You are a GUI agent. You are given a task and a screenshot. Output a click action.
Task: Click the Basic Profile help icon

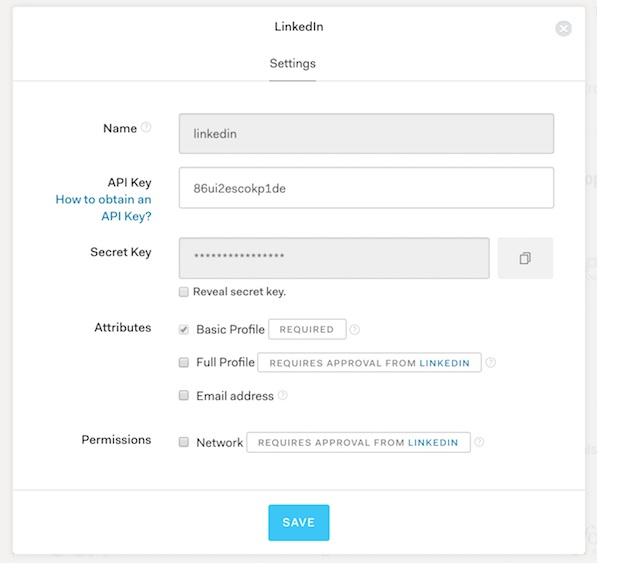(x=355, y=330)
